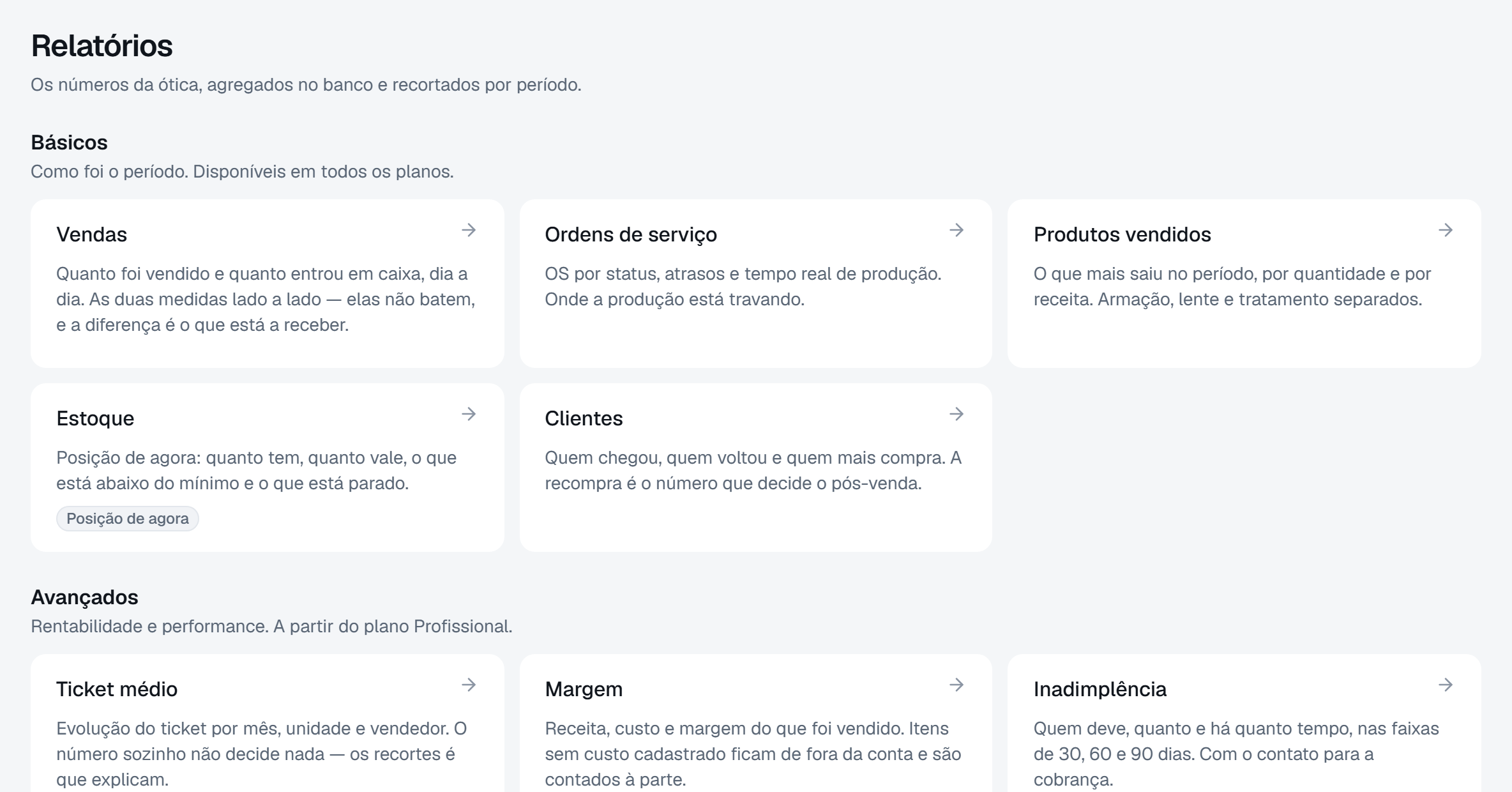This screenshot has width=1512, height=792.
Task: Click the arrow icon on Ordens de serviço card
Action: (x=956, y=230)
